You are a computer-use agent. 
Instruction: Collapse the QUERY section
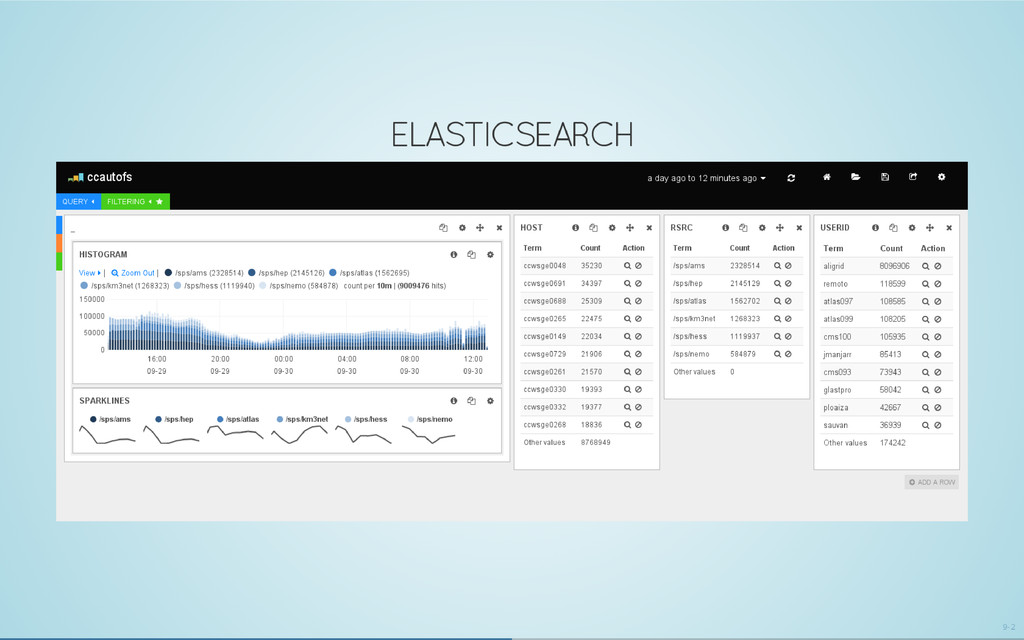78,202
